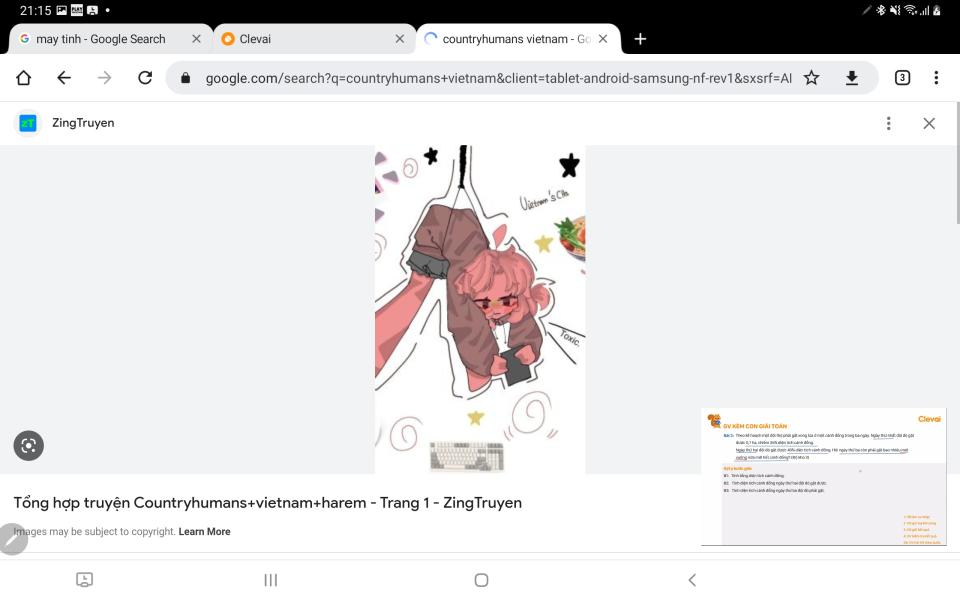Screen dimensions: 960x600
Task: Open Chrome's three-dot overflow menu
Action: (936, 78)
